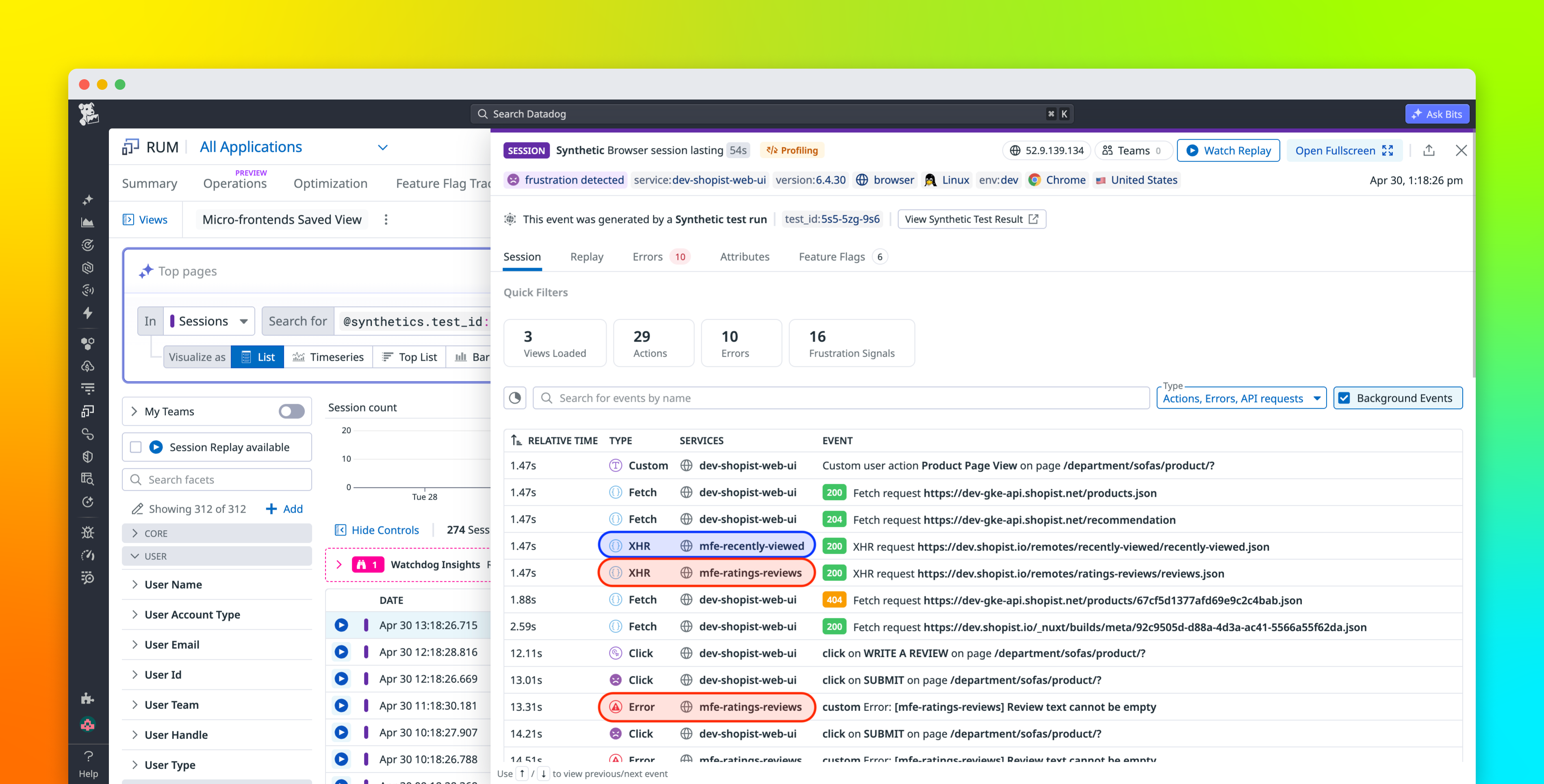Click the Watchdog Insights binoculars badge
Image resolution: width=1544 pixels, height=784 pixels.
pyautogui.click(x=368, y=565)
